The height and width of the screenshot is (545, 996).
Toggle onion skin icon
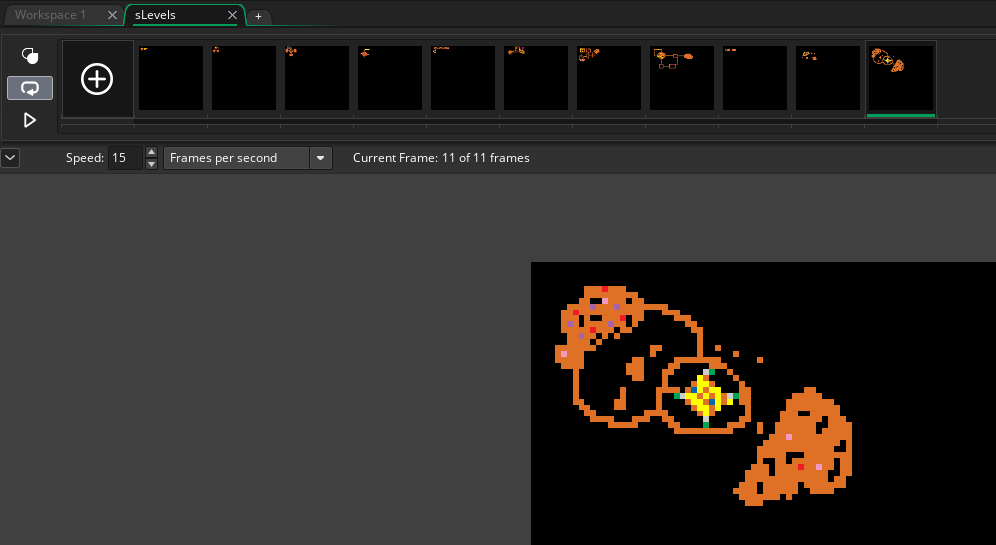[30, 56]
